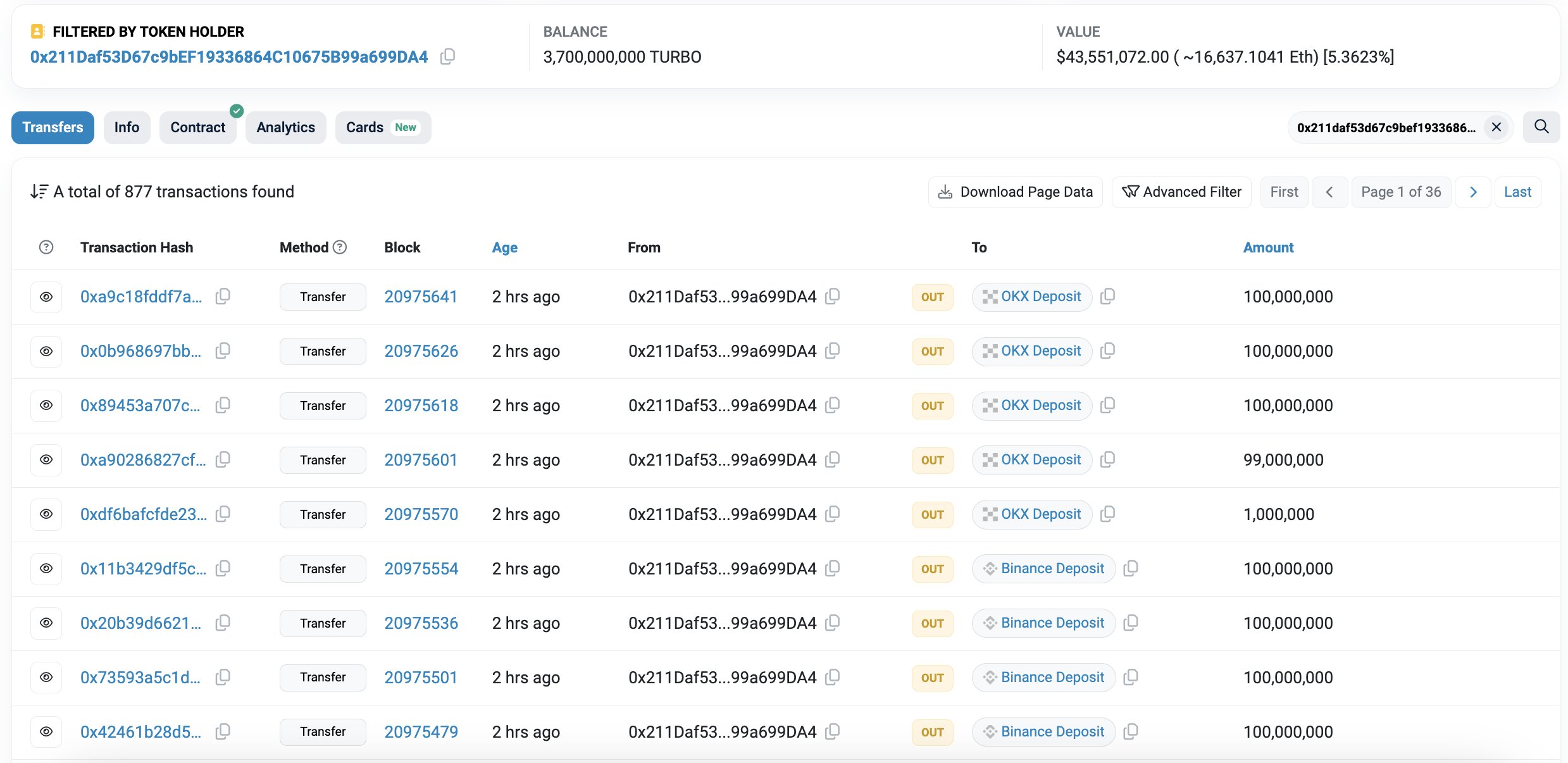
Task: Copy hash 0x20b39d6621 transaction
Action: pyautogui.click(x=223, y=623)
